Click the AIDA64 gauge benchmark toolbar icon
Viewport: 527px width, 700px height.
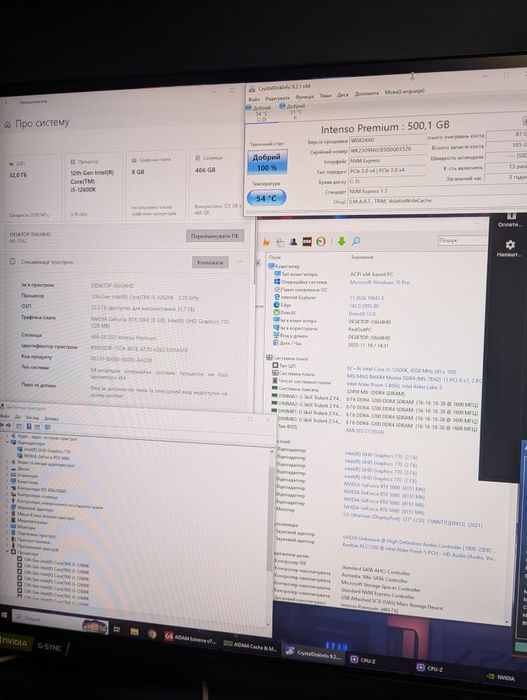coord(321,242)
